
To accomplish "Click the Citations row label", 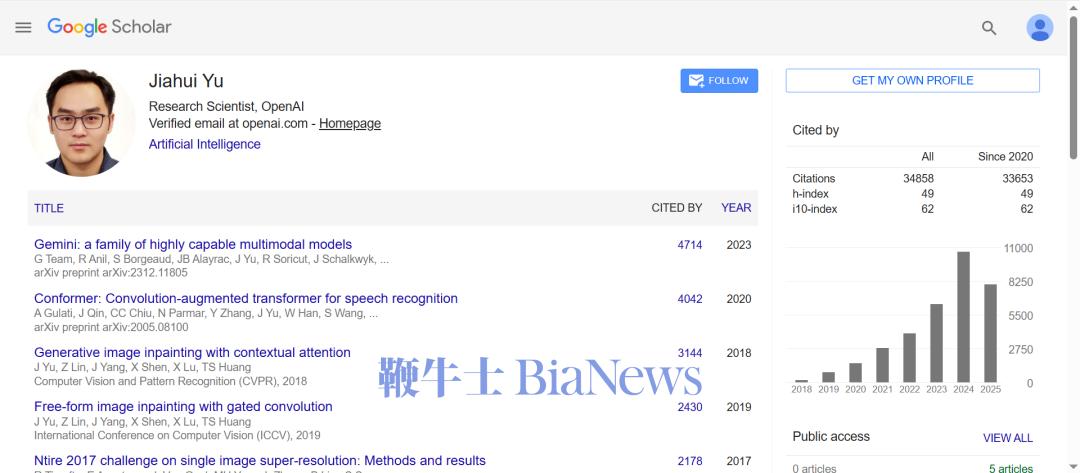I will pyautogui.click(x=813, y=178).
